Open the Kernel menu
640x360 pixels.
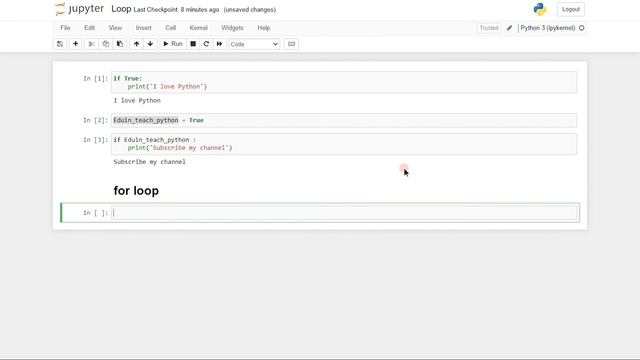[x=198, y=28]
